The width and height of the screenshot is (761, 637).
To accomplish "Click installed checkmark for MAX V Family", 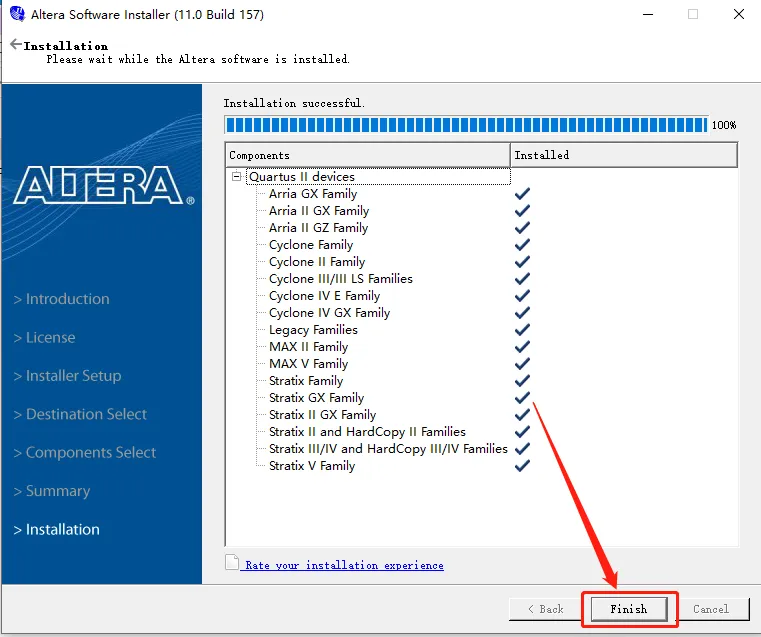I will click(522, 363).
